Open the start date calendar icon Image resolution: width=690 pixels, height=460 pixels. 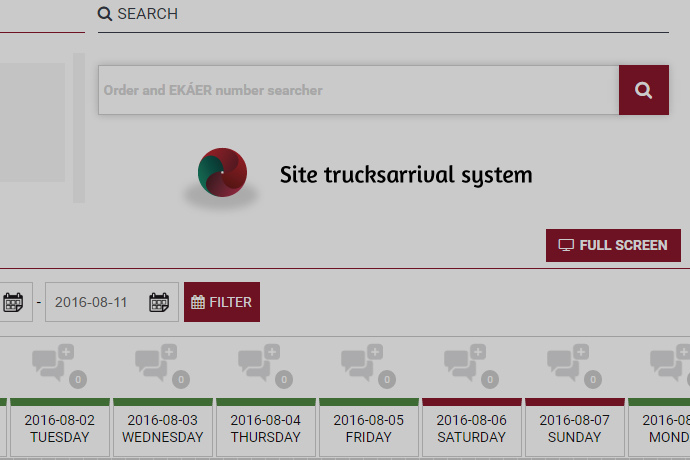[x=13, y=302]
